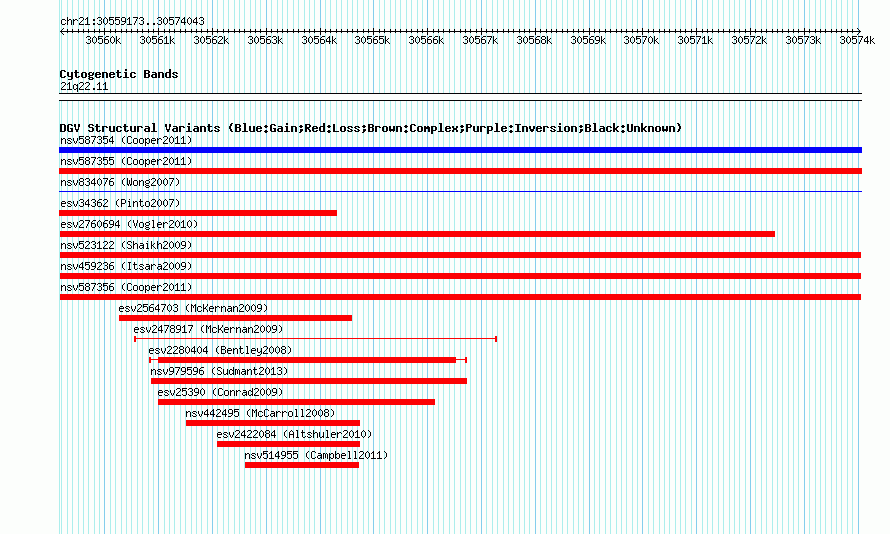Click the 30566k ruler mark
Screen dimensions: 890x534
point(426,40)
